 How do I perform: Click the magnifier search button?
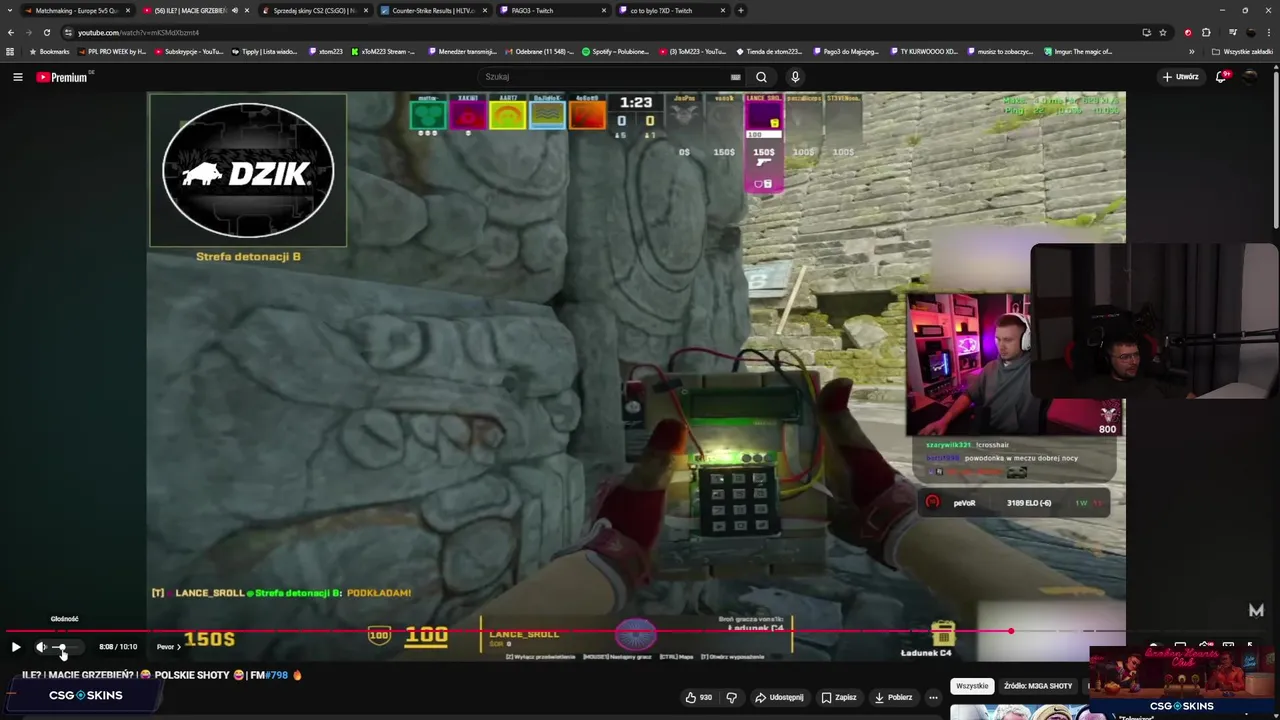pyautogui.click(x=761, y=77)
